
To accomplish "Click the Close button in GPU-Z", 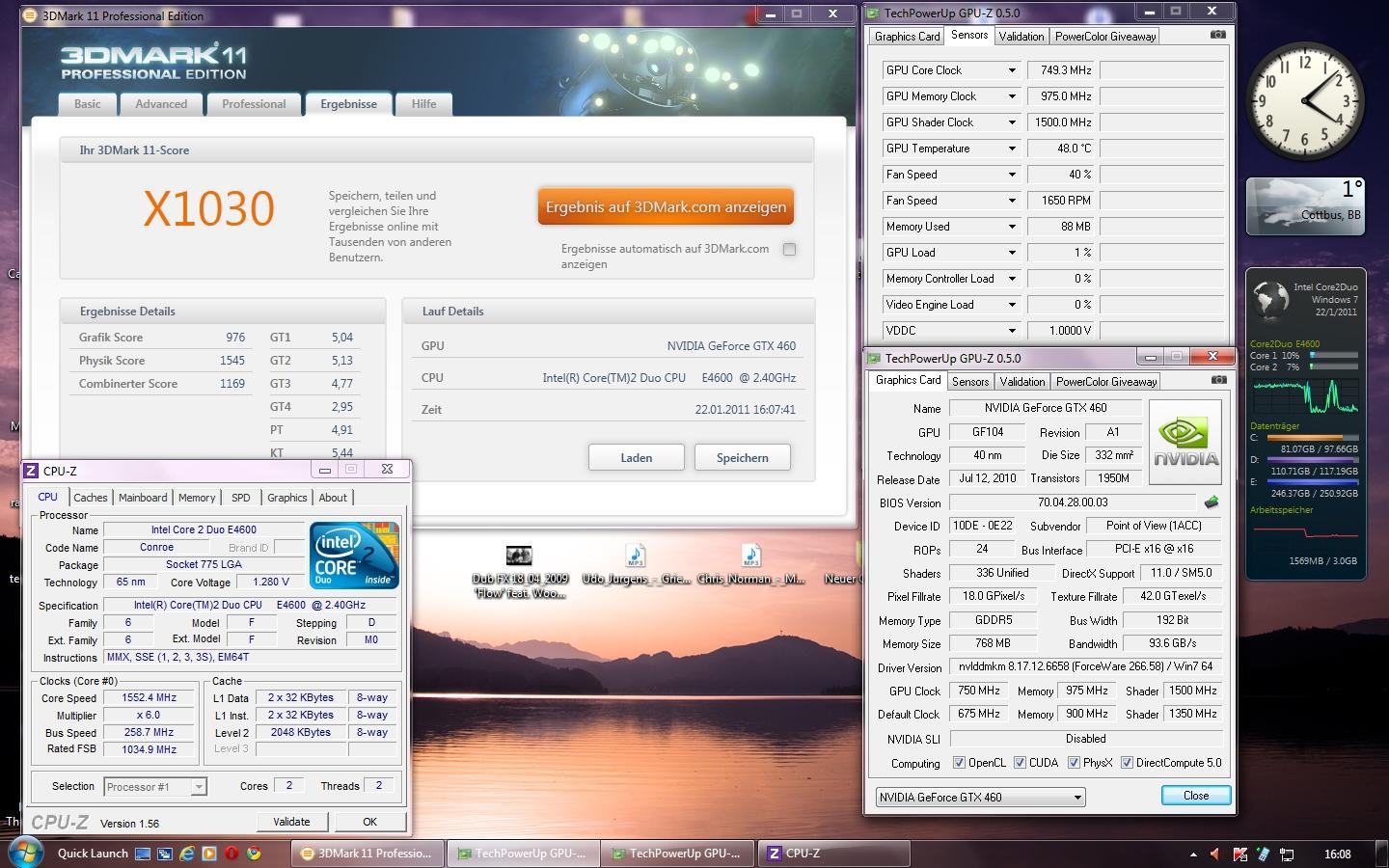I will click(x=1196, y=796).
